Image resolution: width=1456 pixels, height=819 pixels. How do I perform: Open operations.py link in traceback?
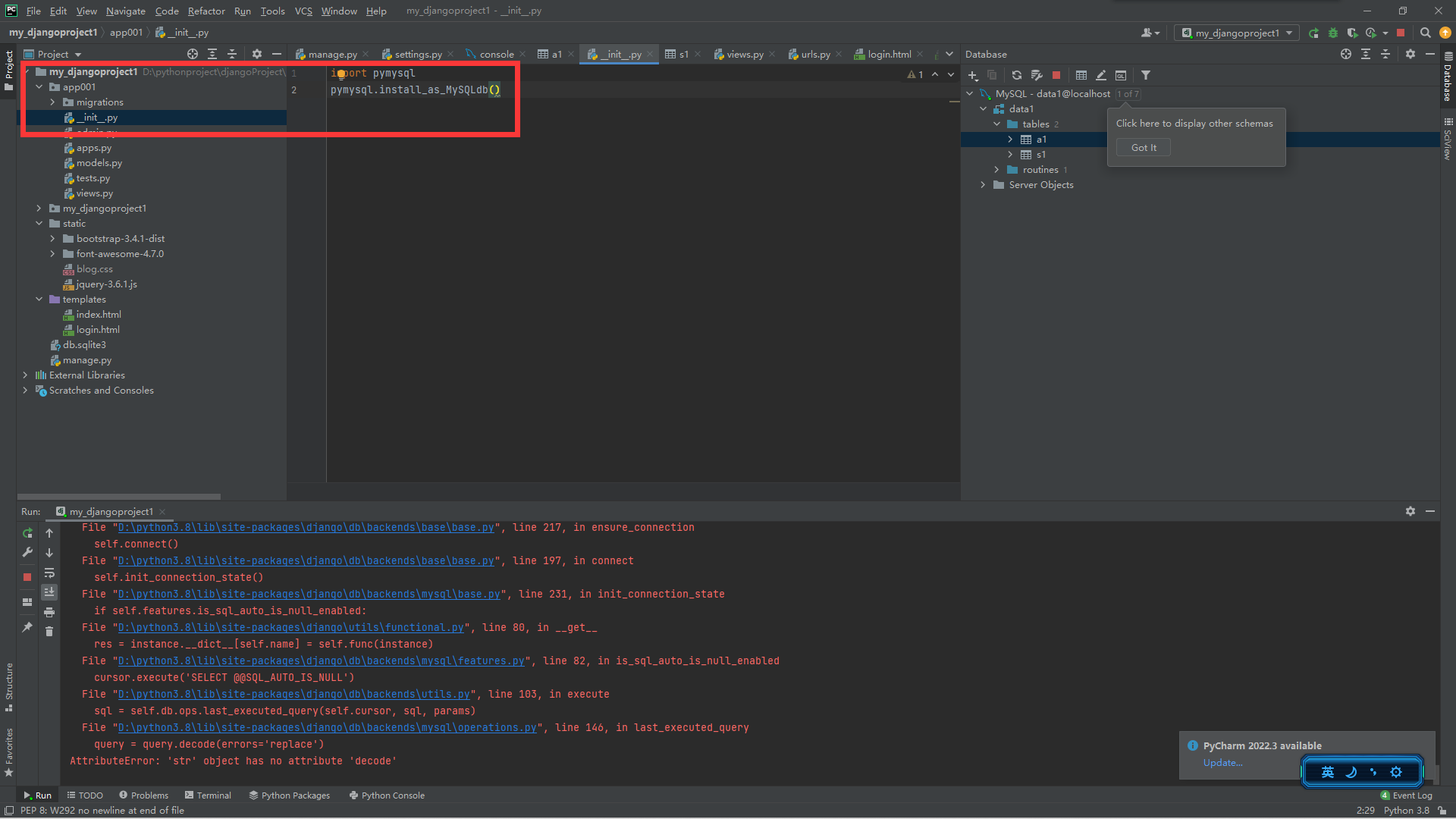click(328, 728)
